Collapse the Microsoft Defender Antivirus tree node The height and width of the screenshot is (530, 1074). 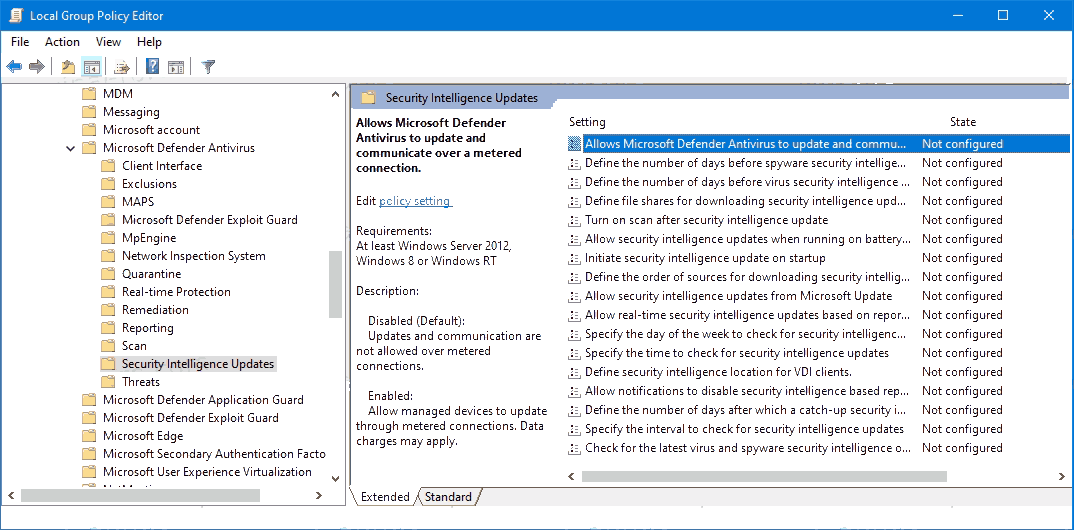coord(71,148)
